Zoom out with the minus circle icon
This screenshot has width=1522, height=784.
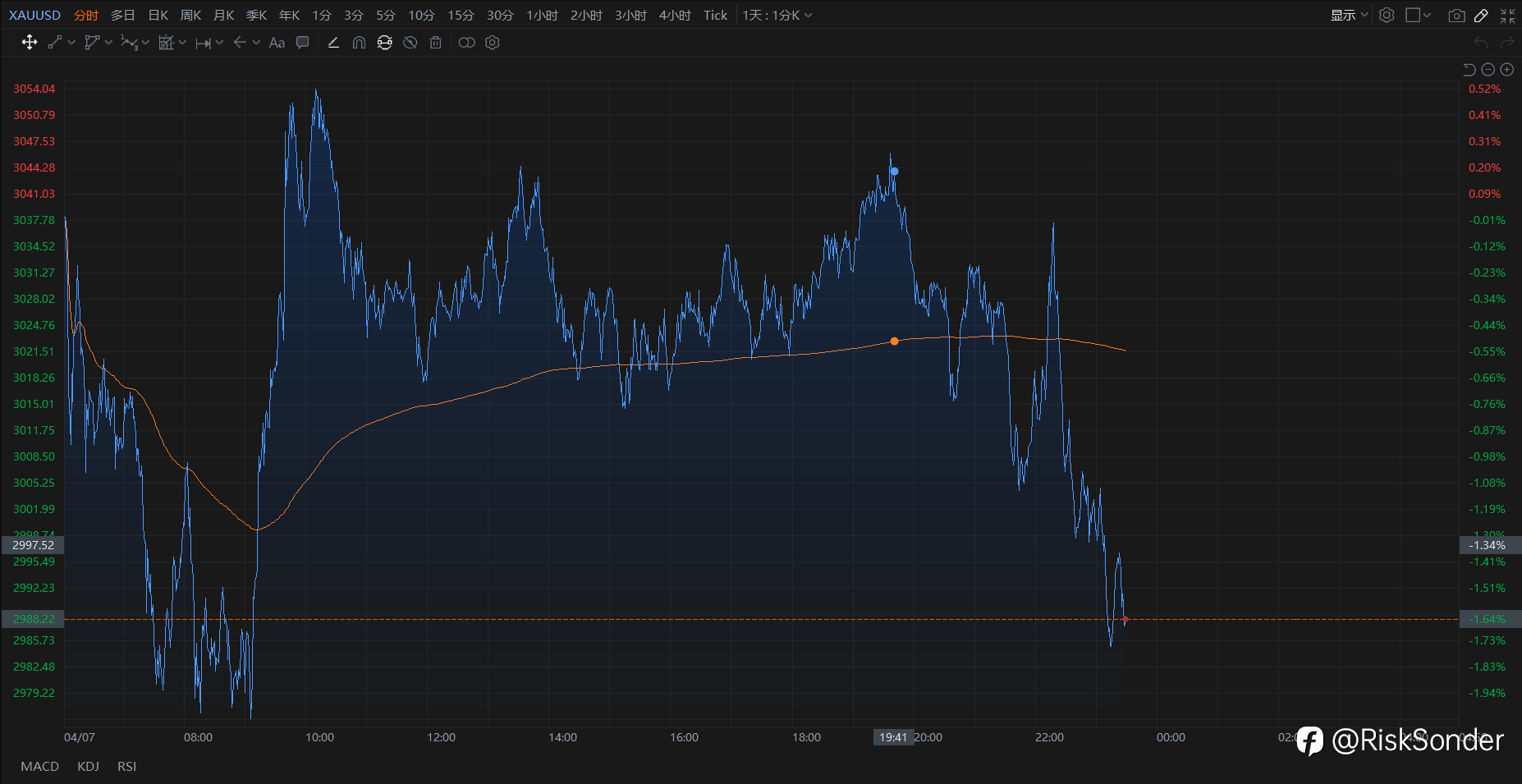[x=1488, y=70]
